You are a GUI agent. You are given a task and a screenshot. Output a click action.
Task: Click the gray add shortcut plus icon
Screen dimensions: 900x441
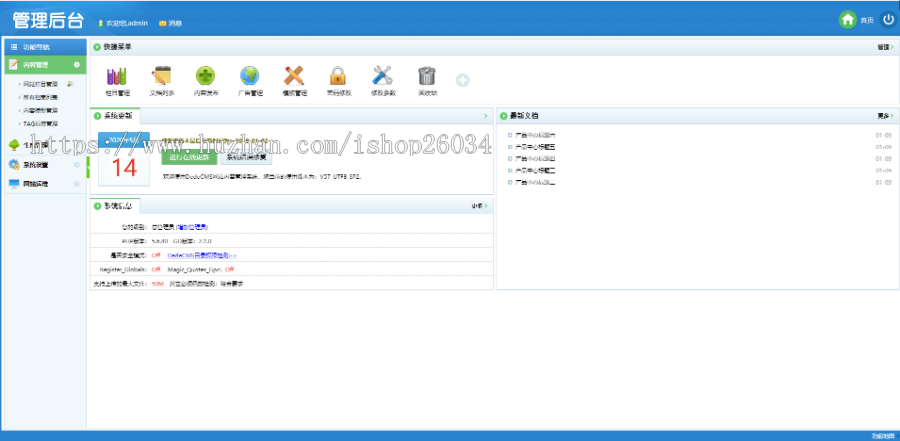point(462,80)
